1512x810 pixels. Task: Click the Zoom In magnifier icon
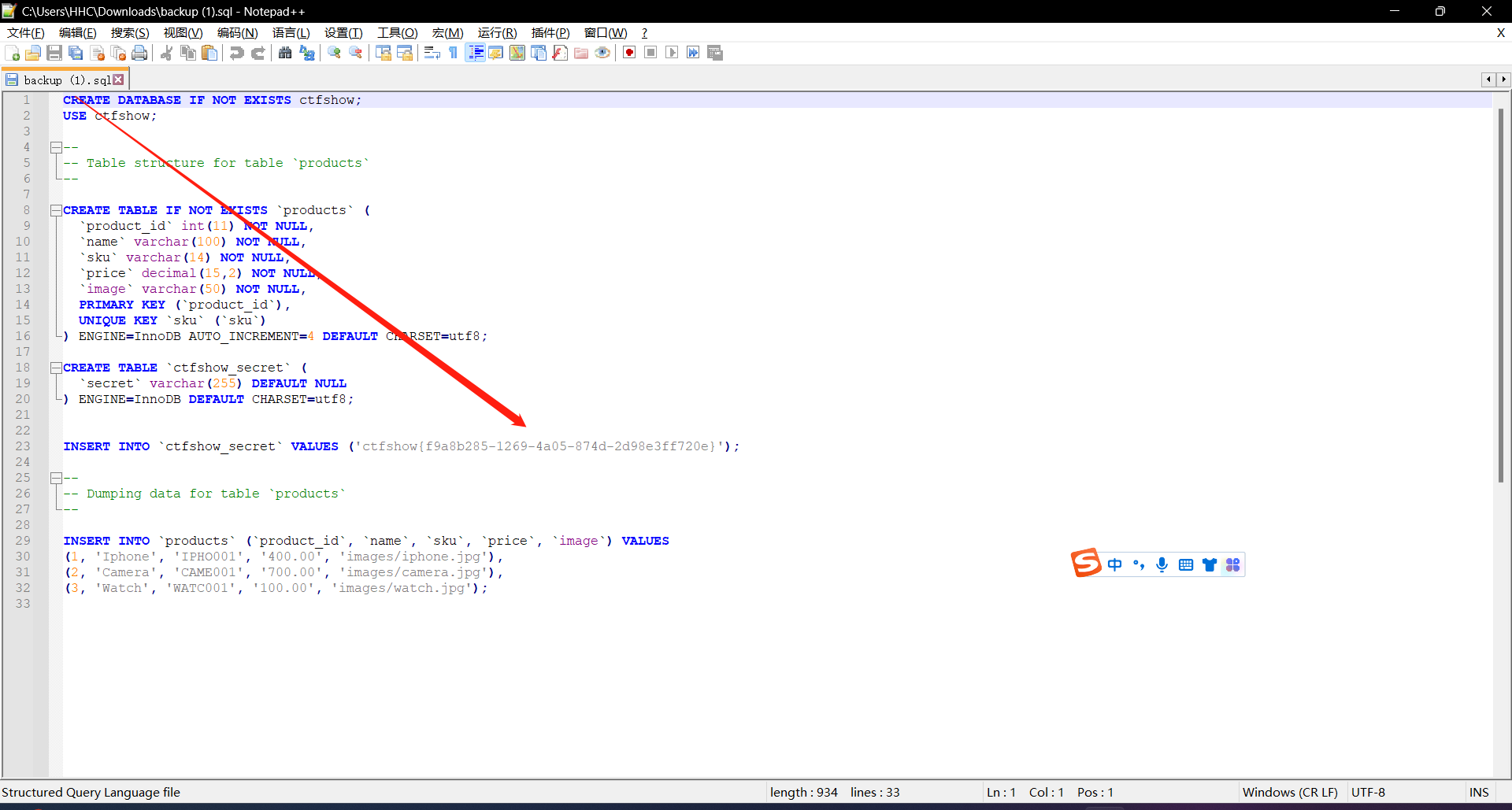click(x=335, y=53)
